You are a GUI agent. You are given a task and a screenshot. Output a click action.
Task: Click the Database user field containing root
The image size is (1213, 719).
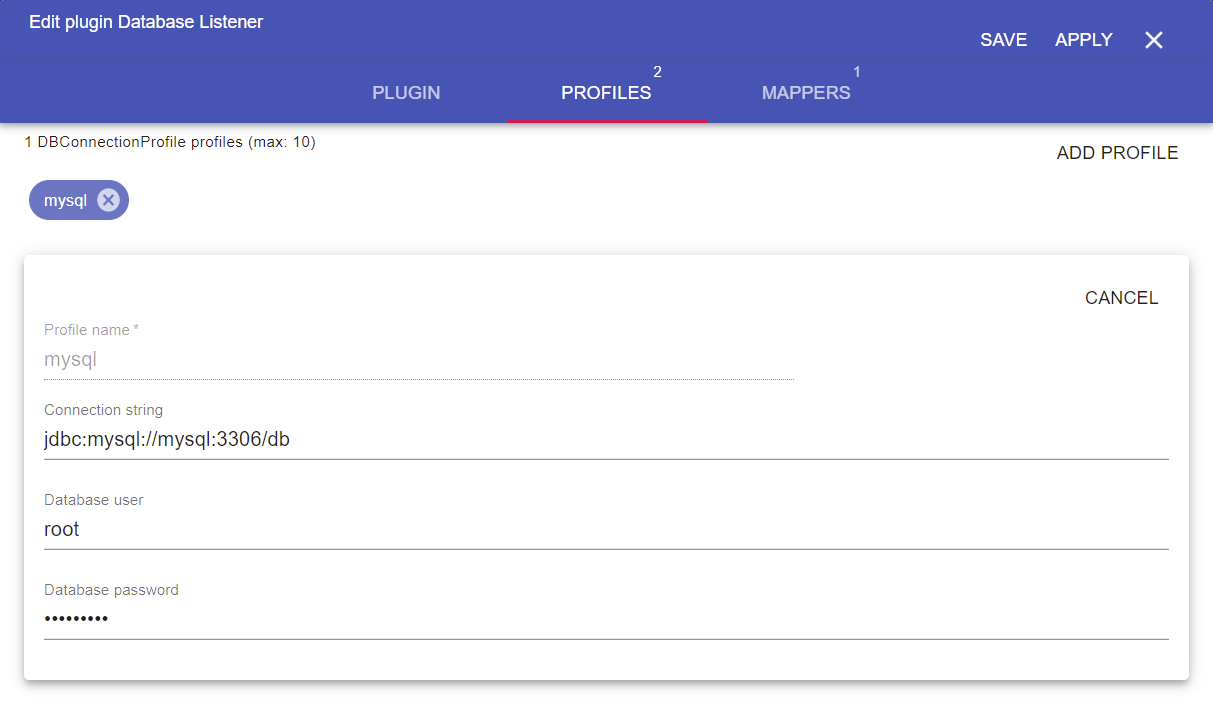[x=606, y=530]
